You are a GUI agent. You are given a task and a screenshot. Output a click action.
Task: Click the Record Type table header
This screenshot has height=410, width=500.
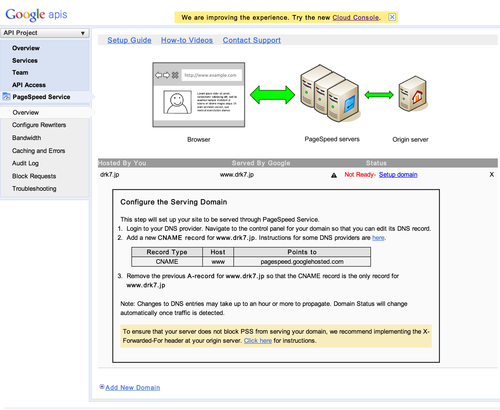167,252
